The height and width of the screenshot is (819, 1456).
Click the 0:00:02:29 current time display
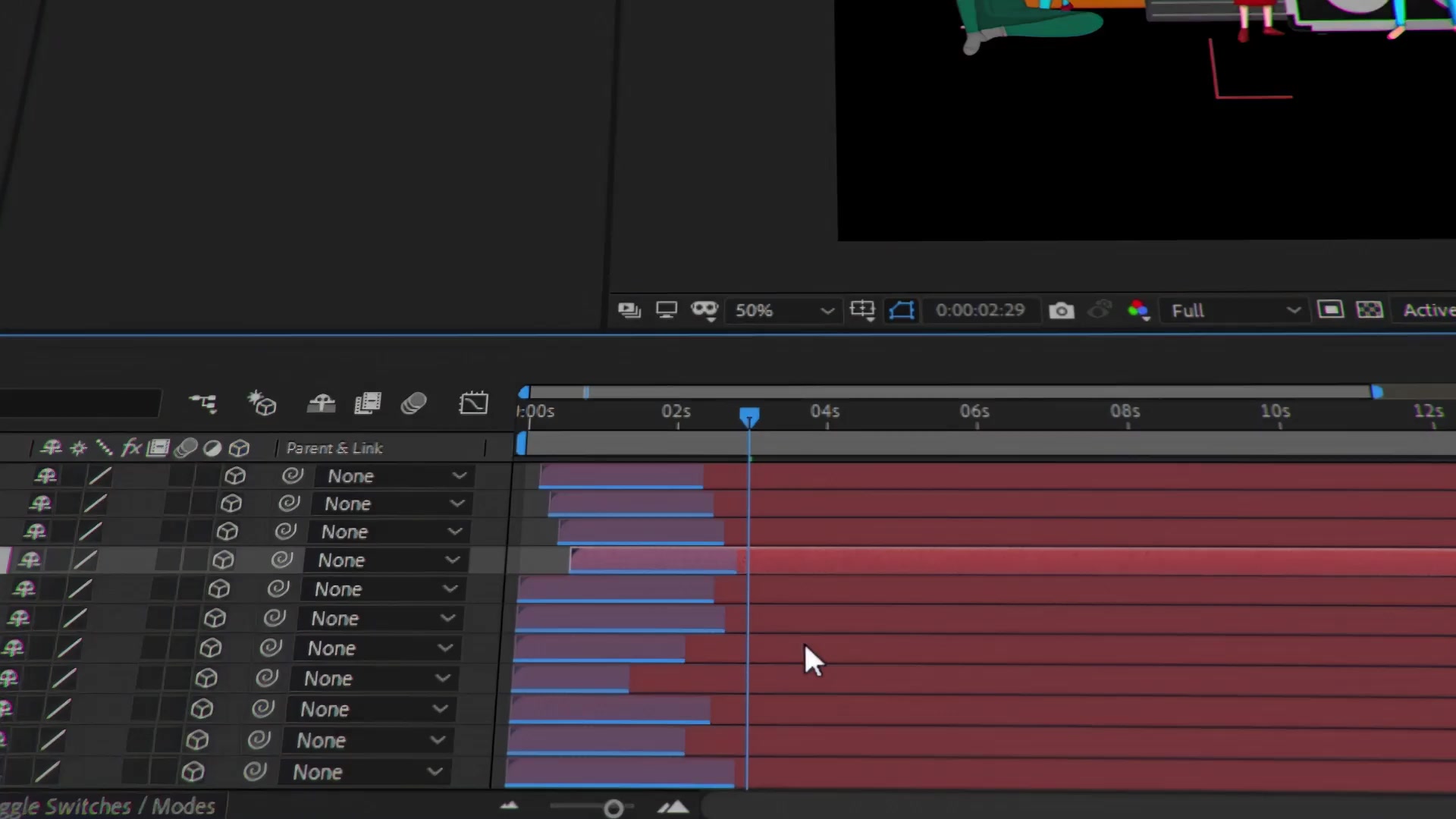[x=980, y=310]
